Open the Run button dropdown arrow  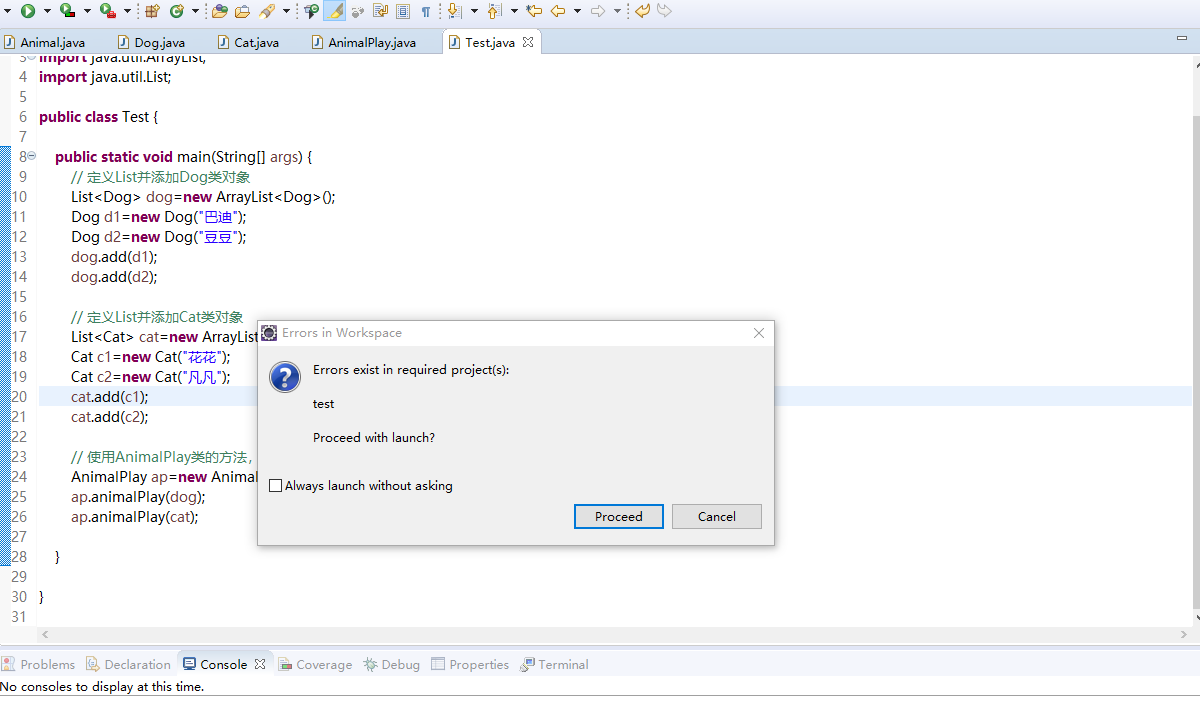[47, 11]
